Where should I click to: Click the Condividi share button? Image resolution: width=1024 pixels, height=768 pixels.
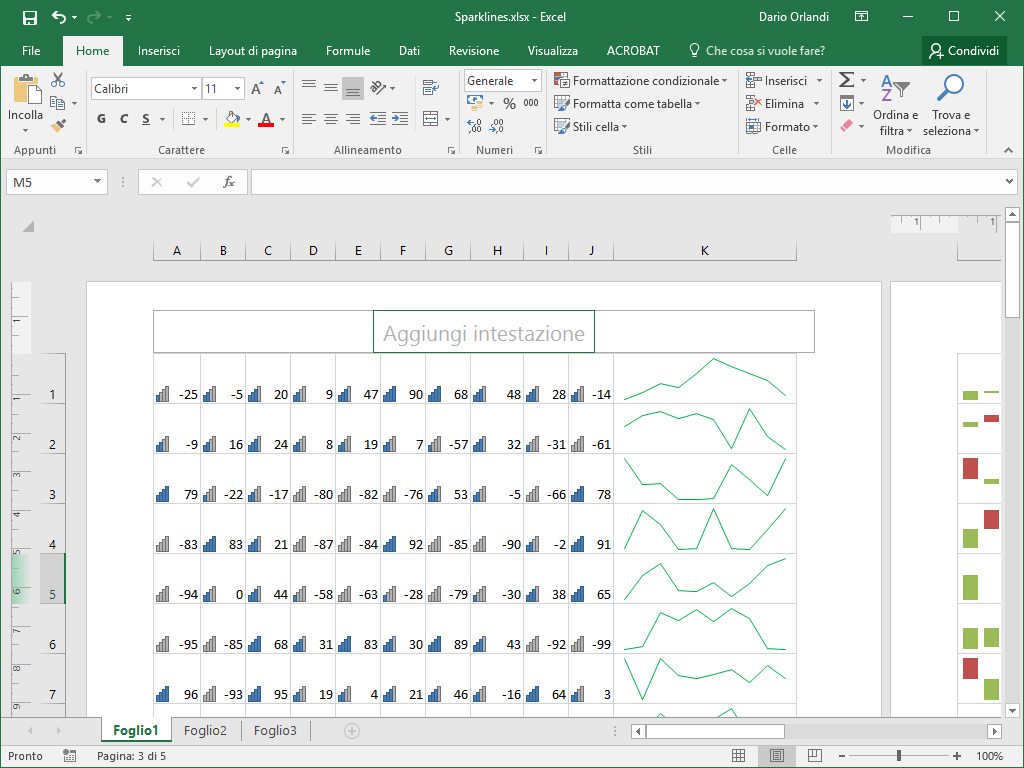click(964, 51)
